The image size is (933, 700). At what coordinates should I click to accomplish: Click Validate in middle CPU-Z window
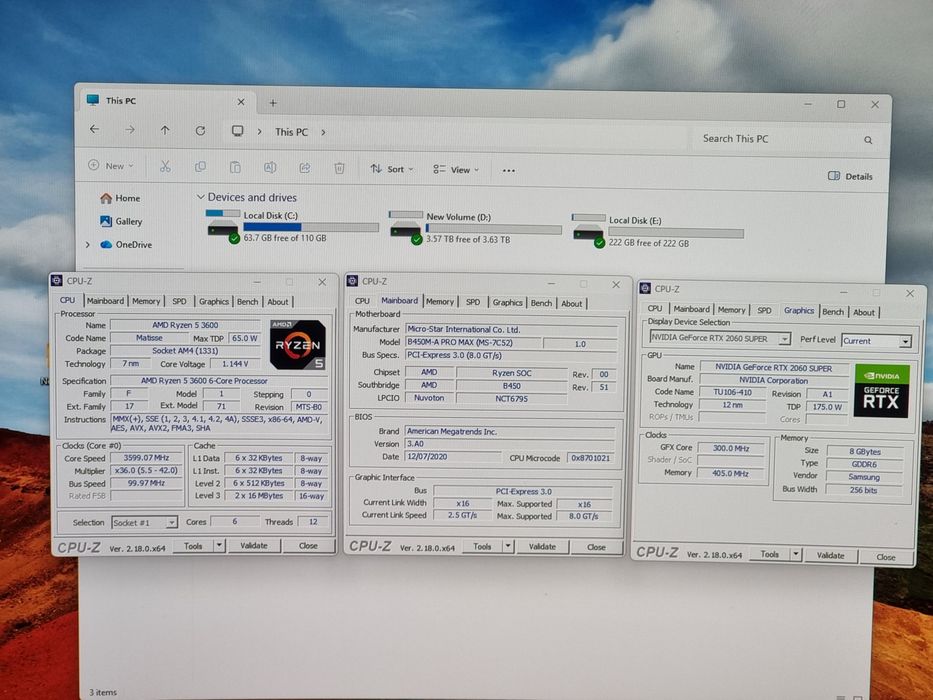[542, 546]
